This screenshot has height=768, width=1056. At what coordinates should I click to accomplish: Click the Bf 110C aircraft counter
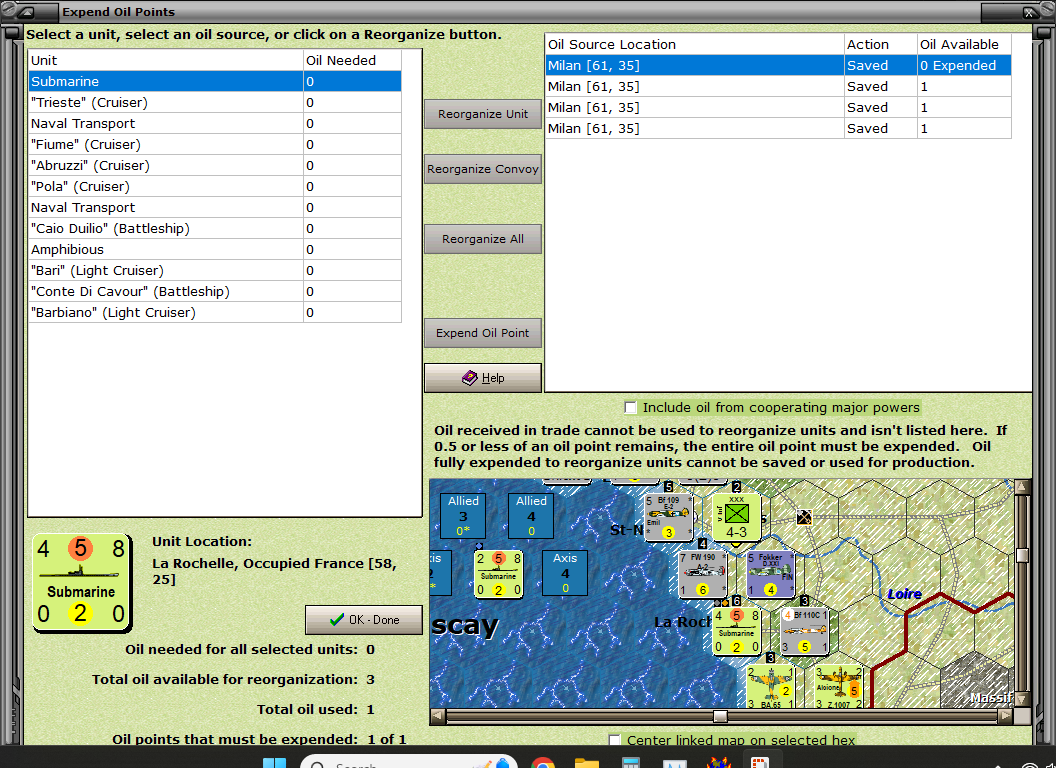805,631
